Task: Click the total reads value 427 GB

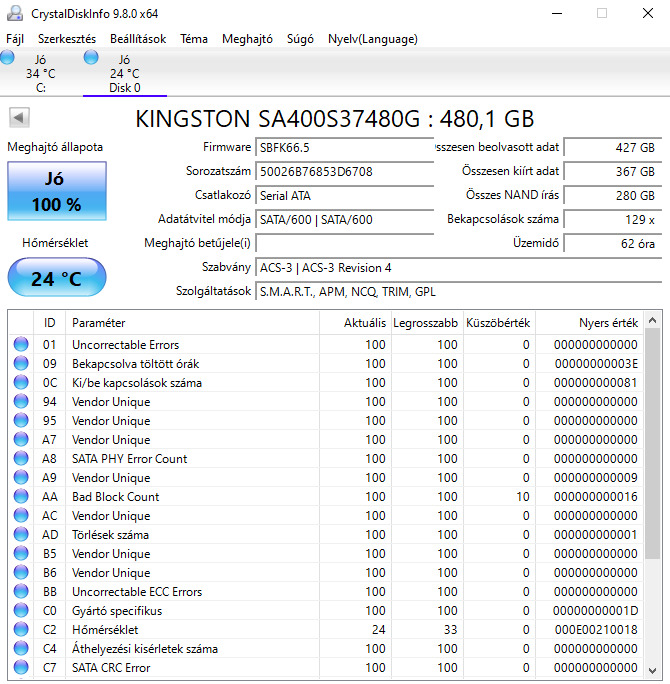Action: 612,147
